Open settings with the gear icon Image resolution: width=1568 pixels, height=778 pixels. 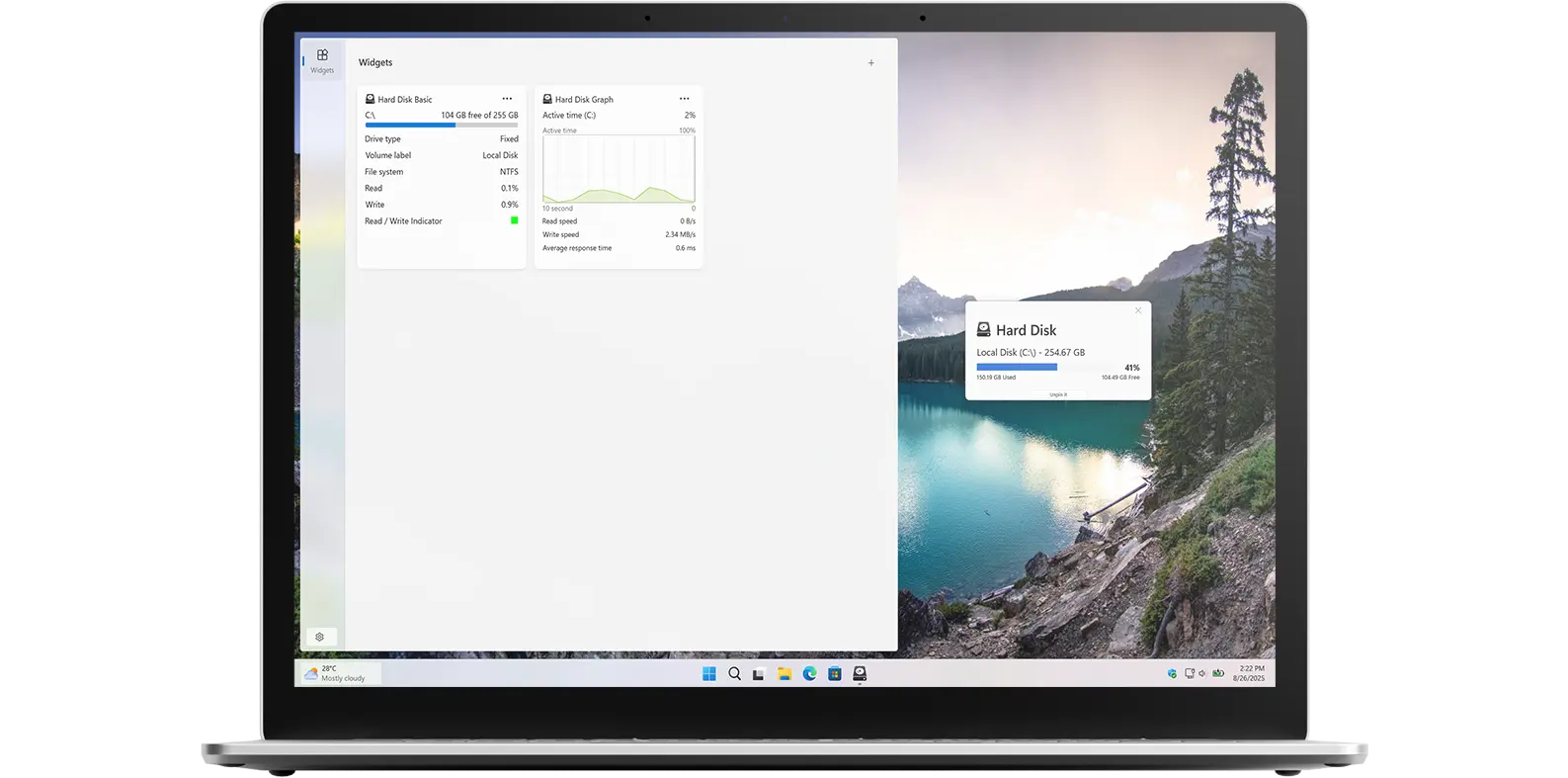coord(319,638)
